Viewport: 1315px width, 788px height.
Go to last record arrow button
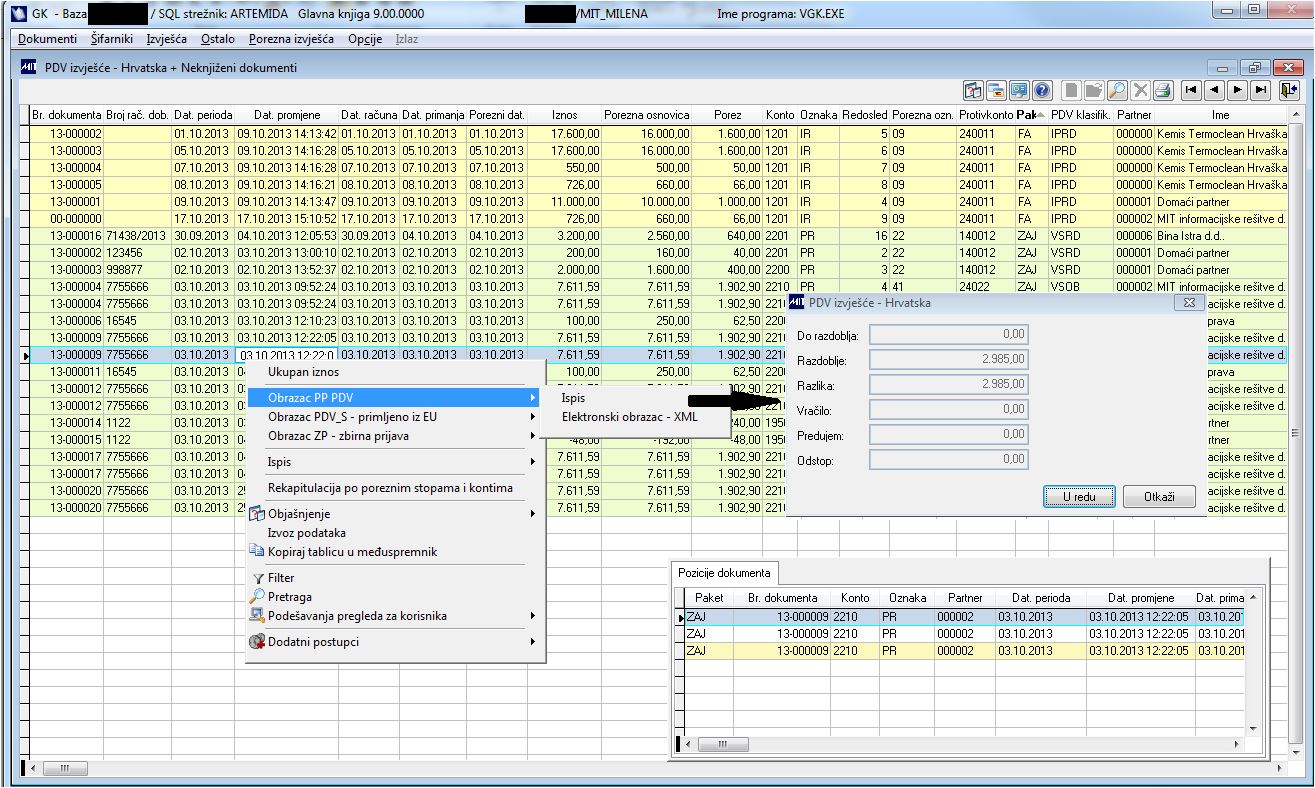point(1260,90)
